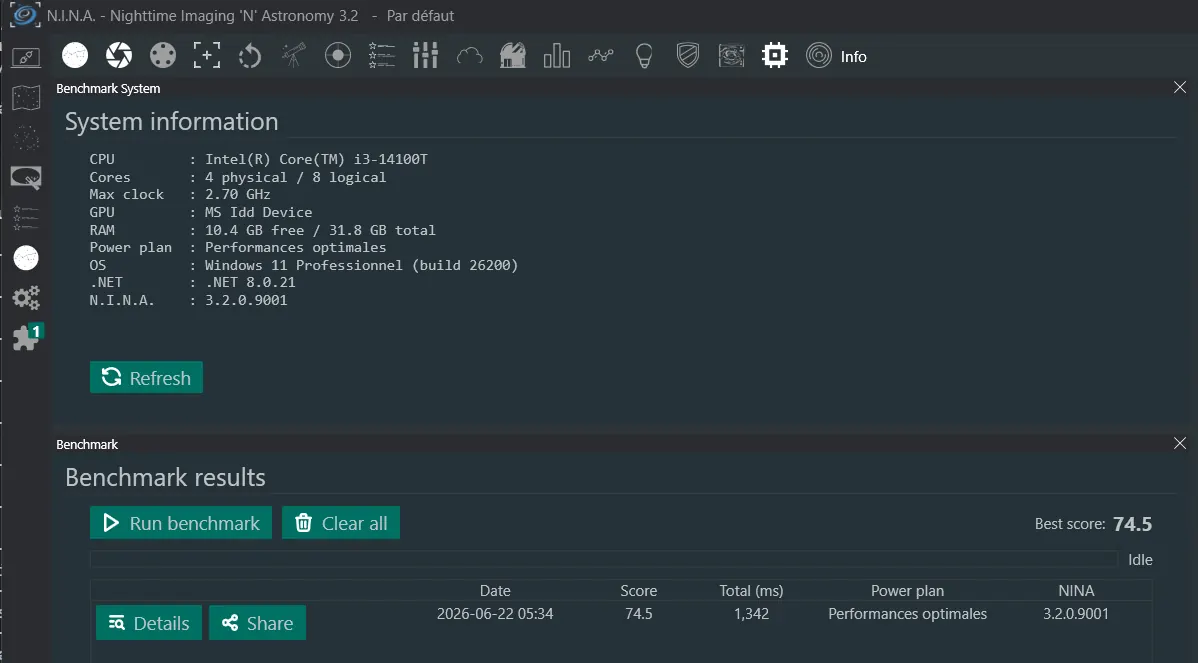Toggle the Filter Wheel panel icon

pyautogui.click(x=163, y=56)
